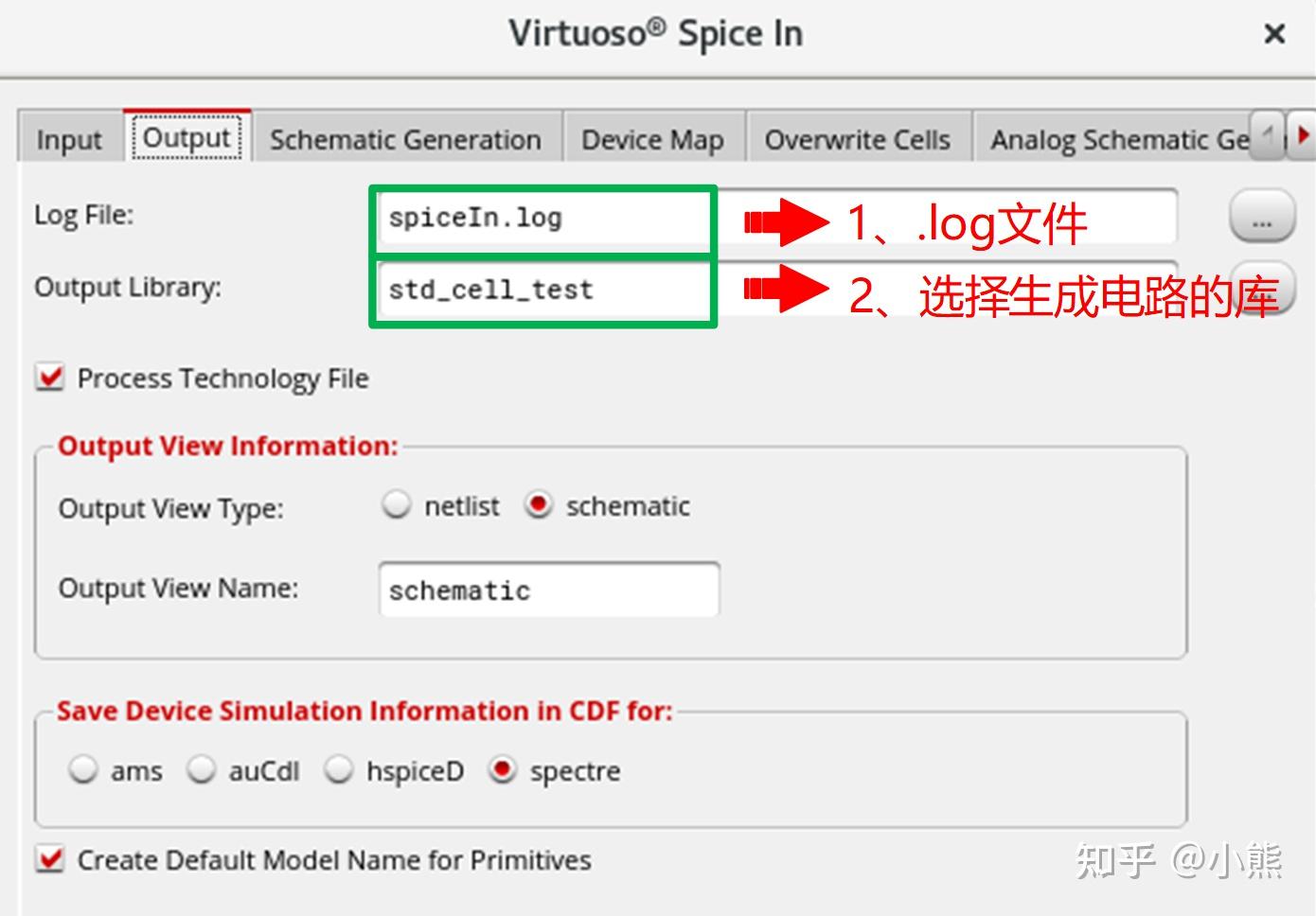
Task: Enable the Process Technology File checkbox
Action: tap(47, 378)
